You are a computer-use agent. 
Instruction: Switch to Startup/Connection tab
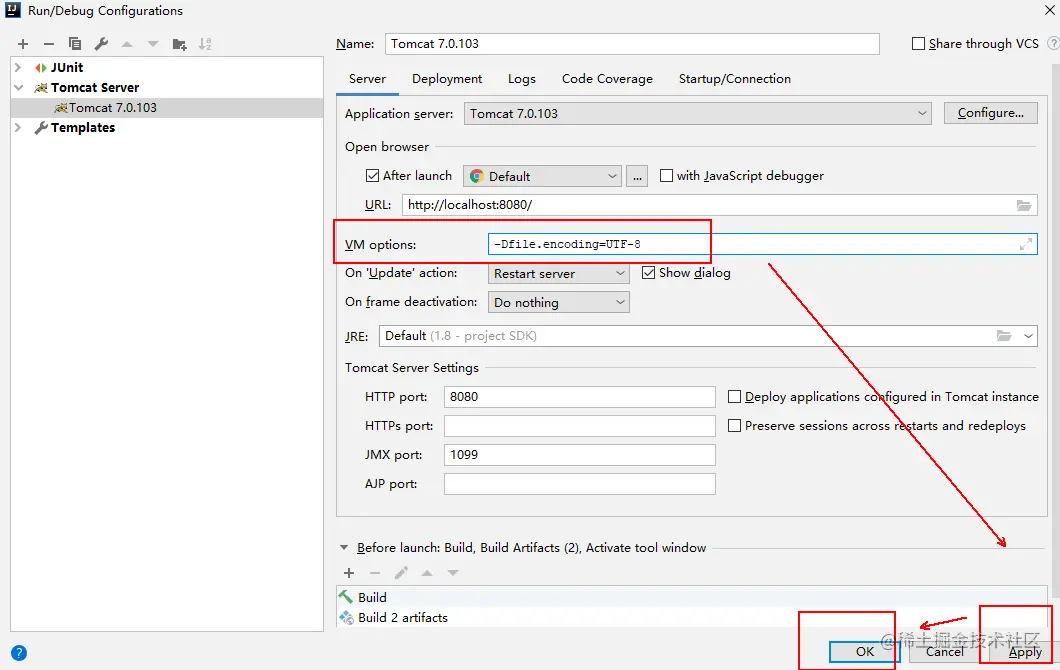click(735, 79)
